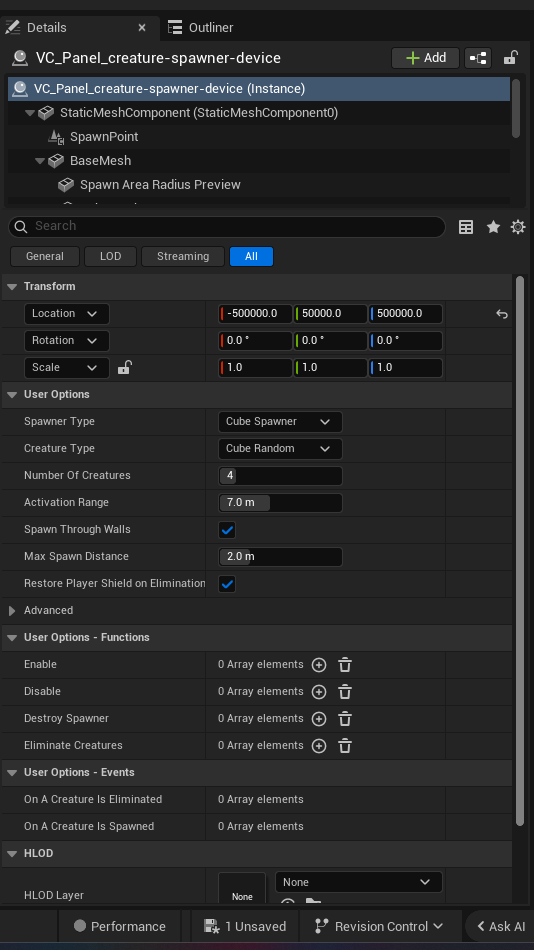Click the details panel vertical scrollbar
The height and width of the screenshot is (950, 534).
[x=519, y=550]
